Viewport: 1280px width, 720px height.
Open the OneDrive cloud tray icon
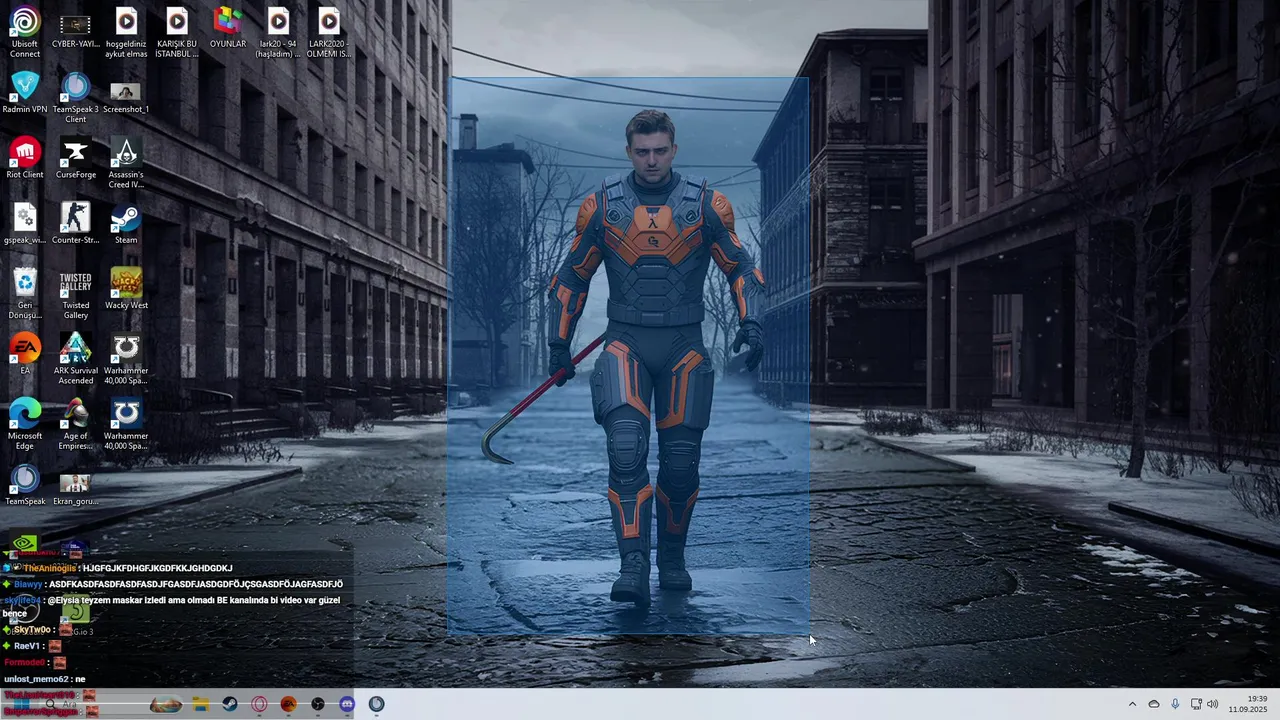click(1154, 704)
